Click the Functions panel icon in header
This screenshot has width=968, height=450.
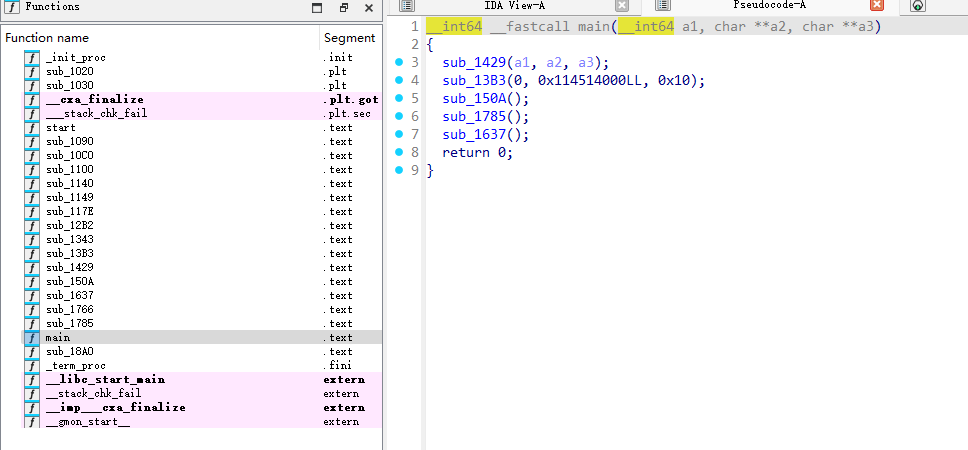coord(10,7)
